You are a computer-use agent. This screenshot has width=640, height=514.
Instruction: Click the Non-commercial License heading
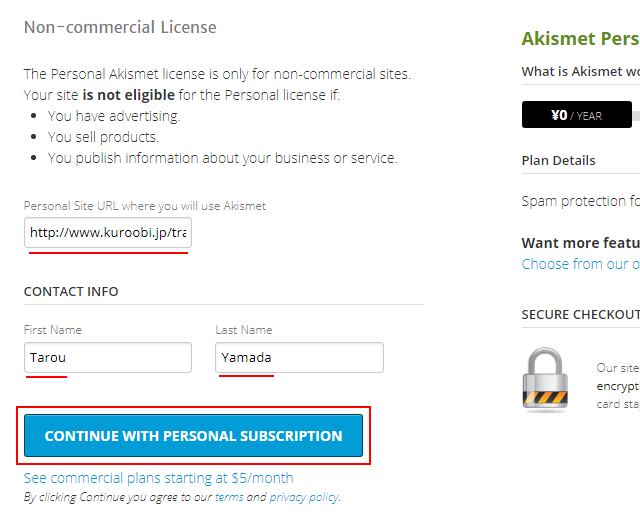120,27
